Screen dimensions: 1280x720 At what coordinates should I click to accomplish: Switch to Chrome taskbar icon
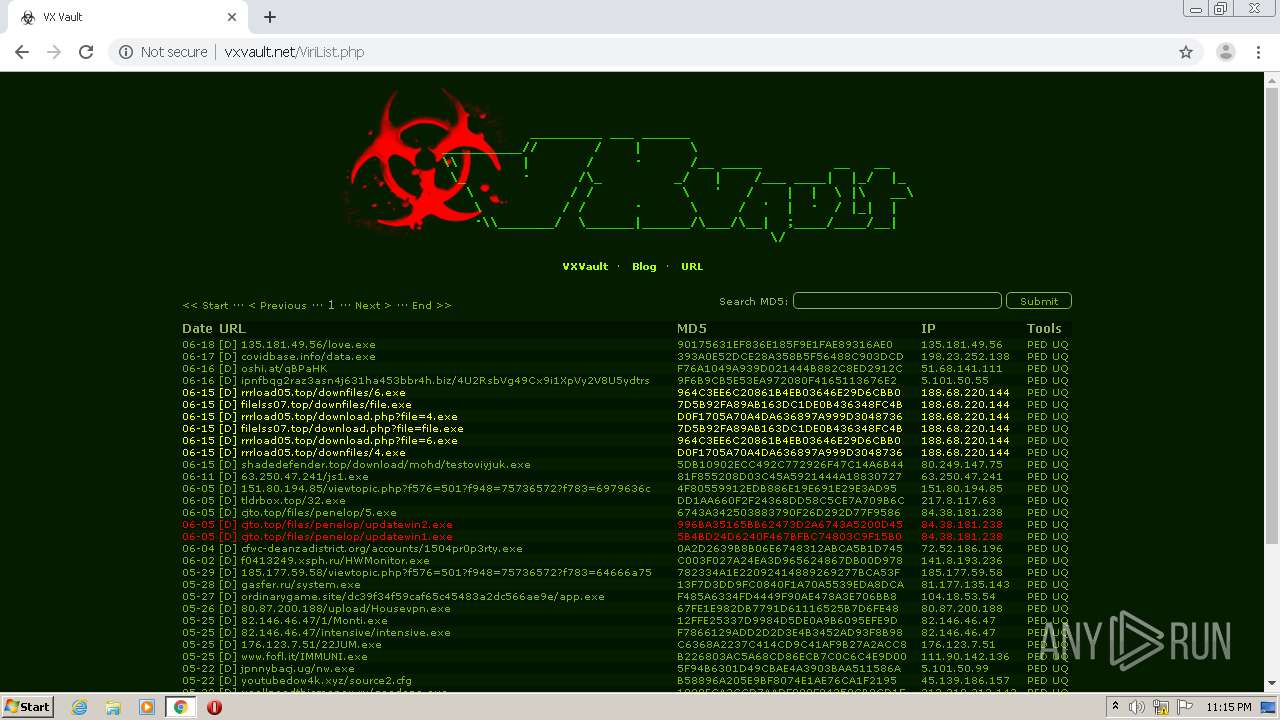181,707
